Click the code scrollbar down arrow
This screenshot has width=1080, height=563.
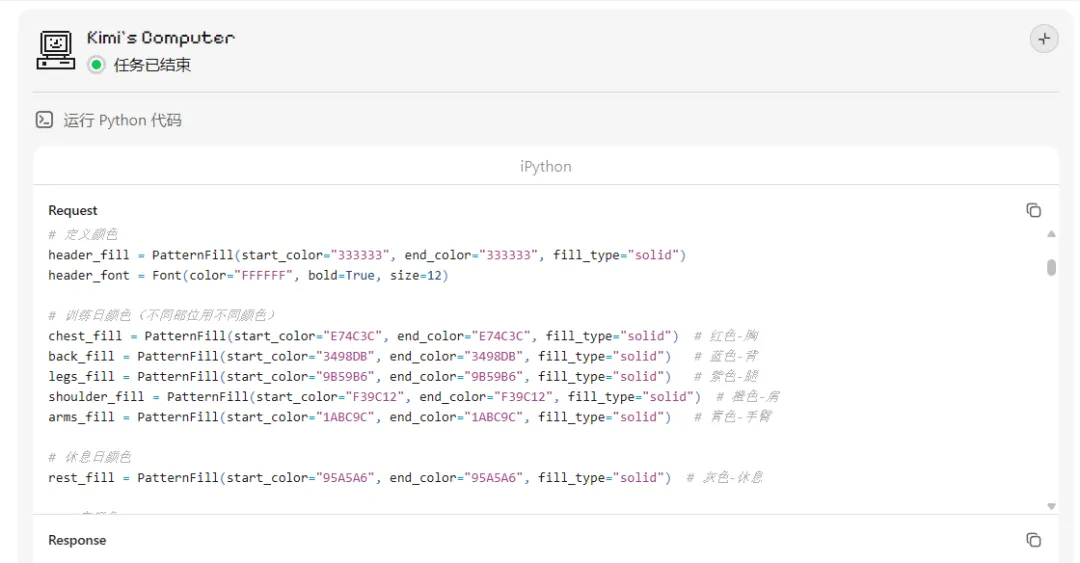pos(1051,506)
